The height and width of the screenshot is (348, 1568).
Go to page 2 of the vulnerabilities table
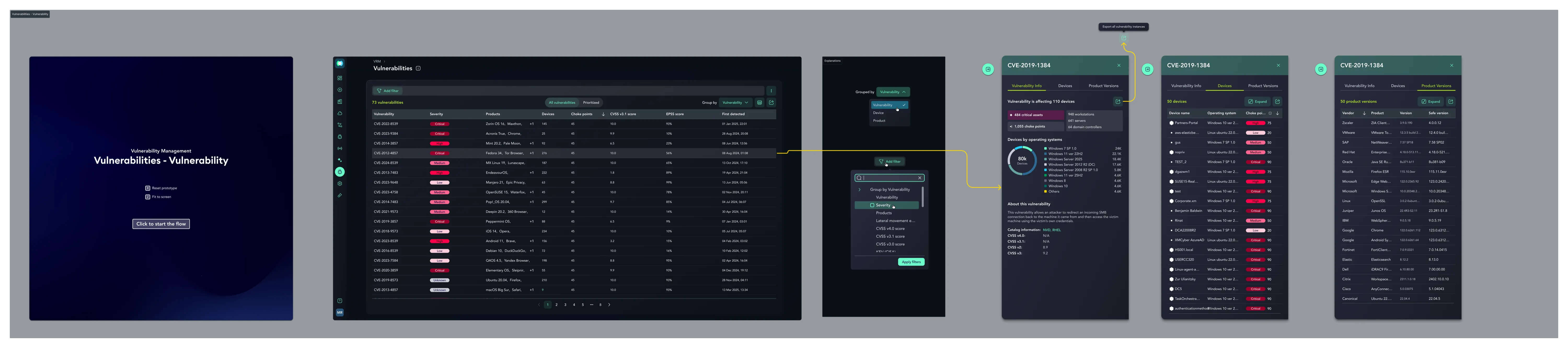(x=556, y=305)
